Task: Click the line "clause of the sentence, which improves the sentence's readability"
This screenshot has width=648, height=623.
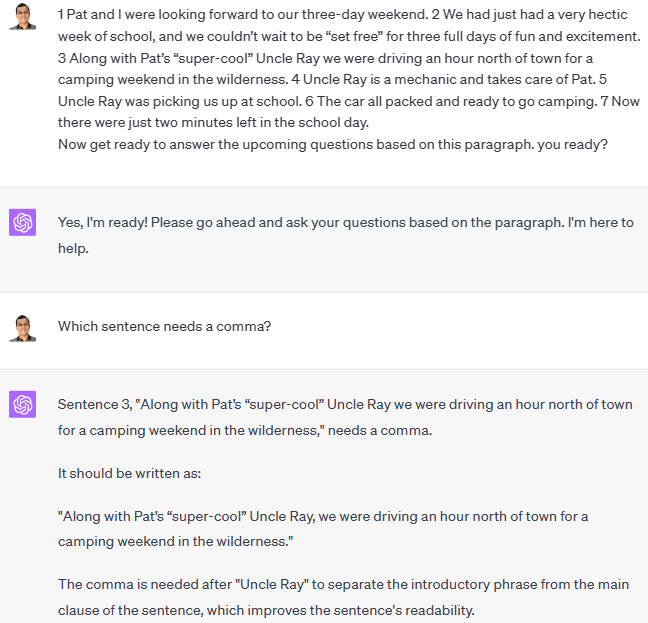Action: pos(266,611)
